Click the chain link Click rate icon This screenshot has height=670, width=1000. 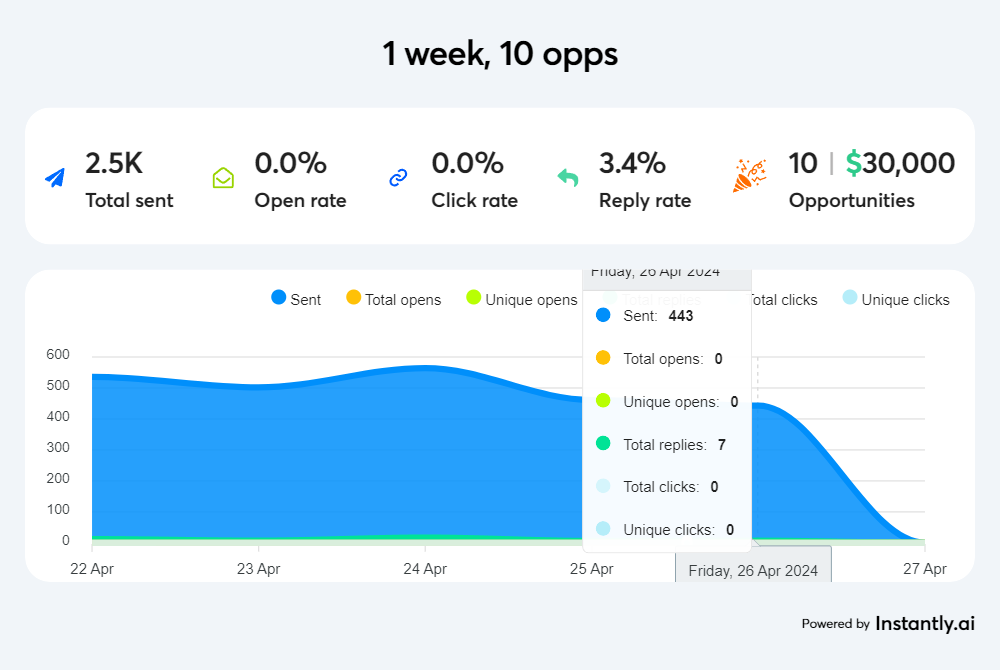point(398,175)
